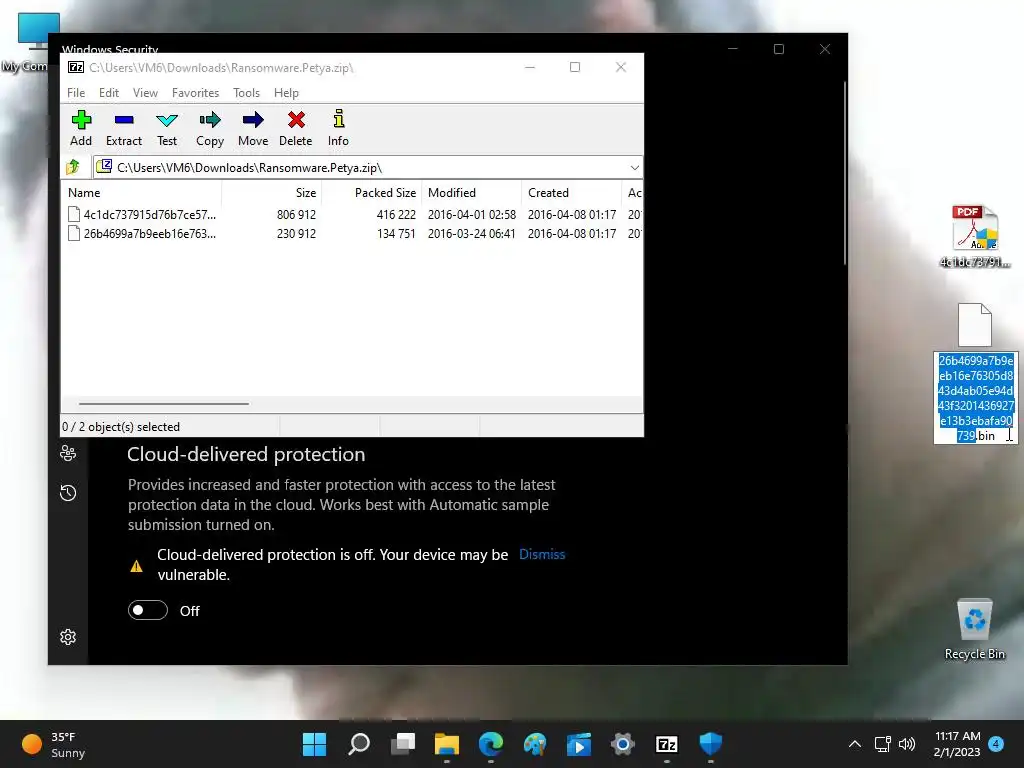1024x768 pixels.
Task: Launch Microsoft Edge from the taskbar
Action: click(491, 744)
